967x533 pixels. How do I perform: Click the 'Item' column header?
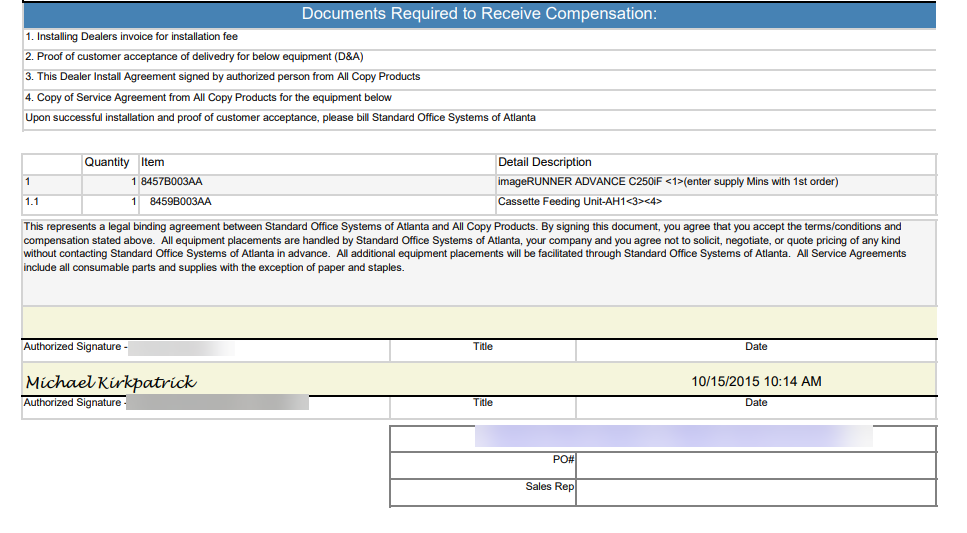click(x=152, y=162)
